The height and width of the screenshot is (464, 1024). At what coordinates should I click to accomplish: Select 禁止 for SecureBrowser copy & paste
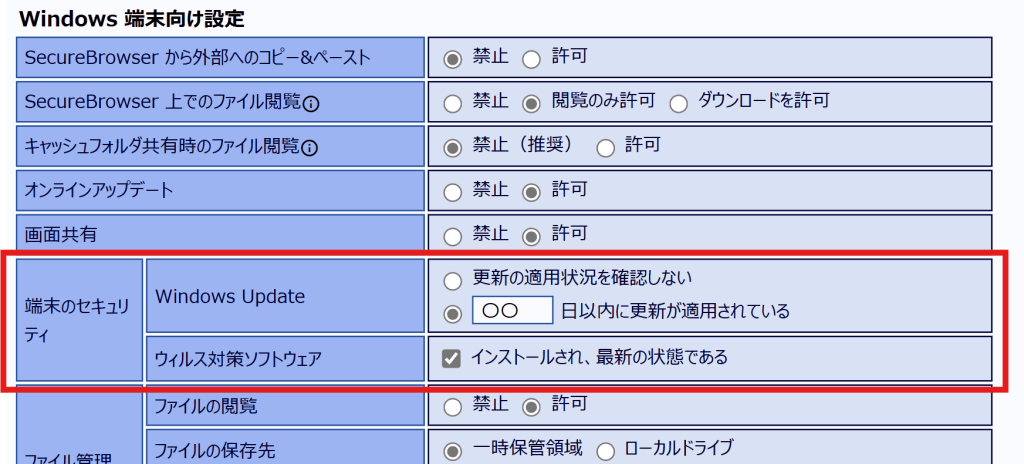[x=453, y=59]
